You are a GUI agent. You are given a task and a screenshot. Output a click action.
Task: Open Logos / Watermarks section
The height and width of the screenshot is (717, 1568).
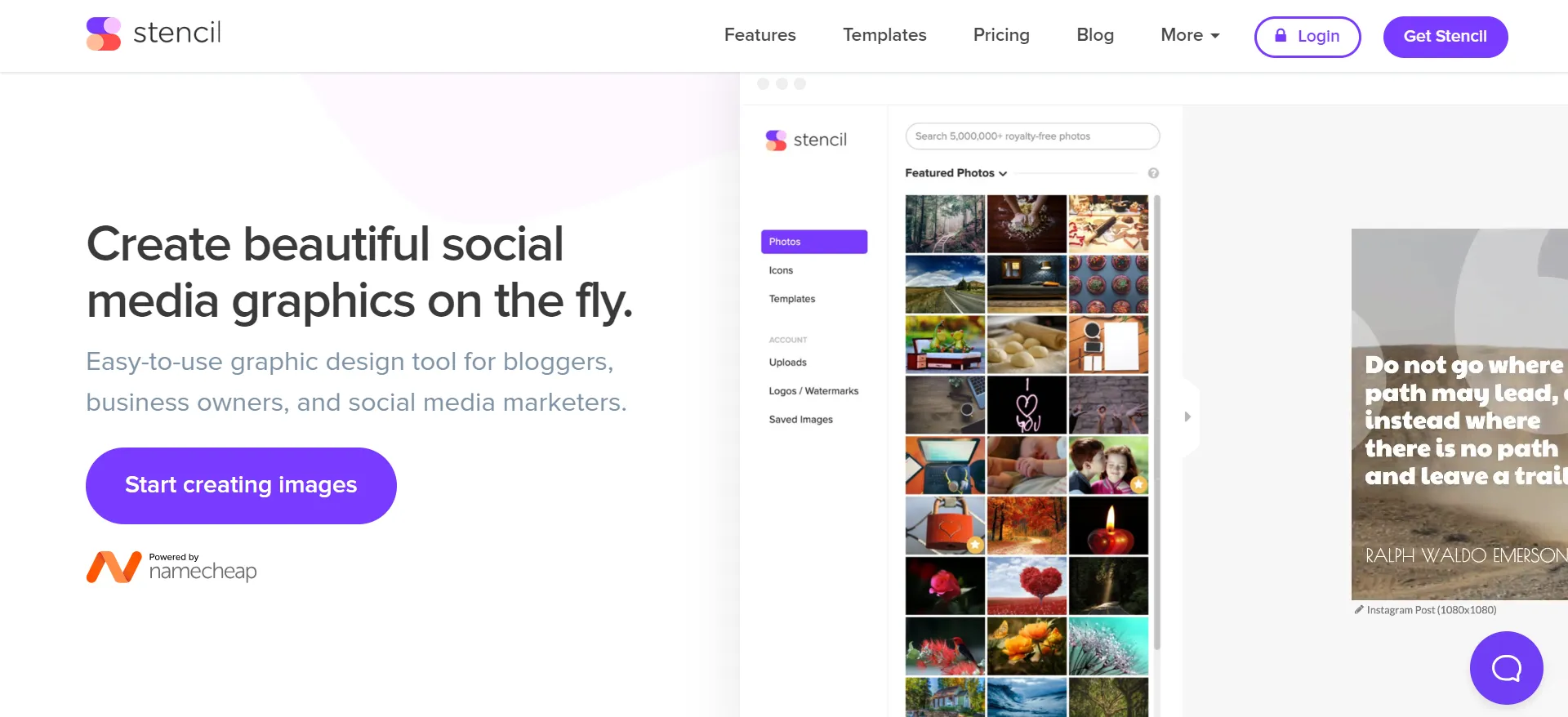pyautogui.click(x=813, y=391)
